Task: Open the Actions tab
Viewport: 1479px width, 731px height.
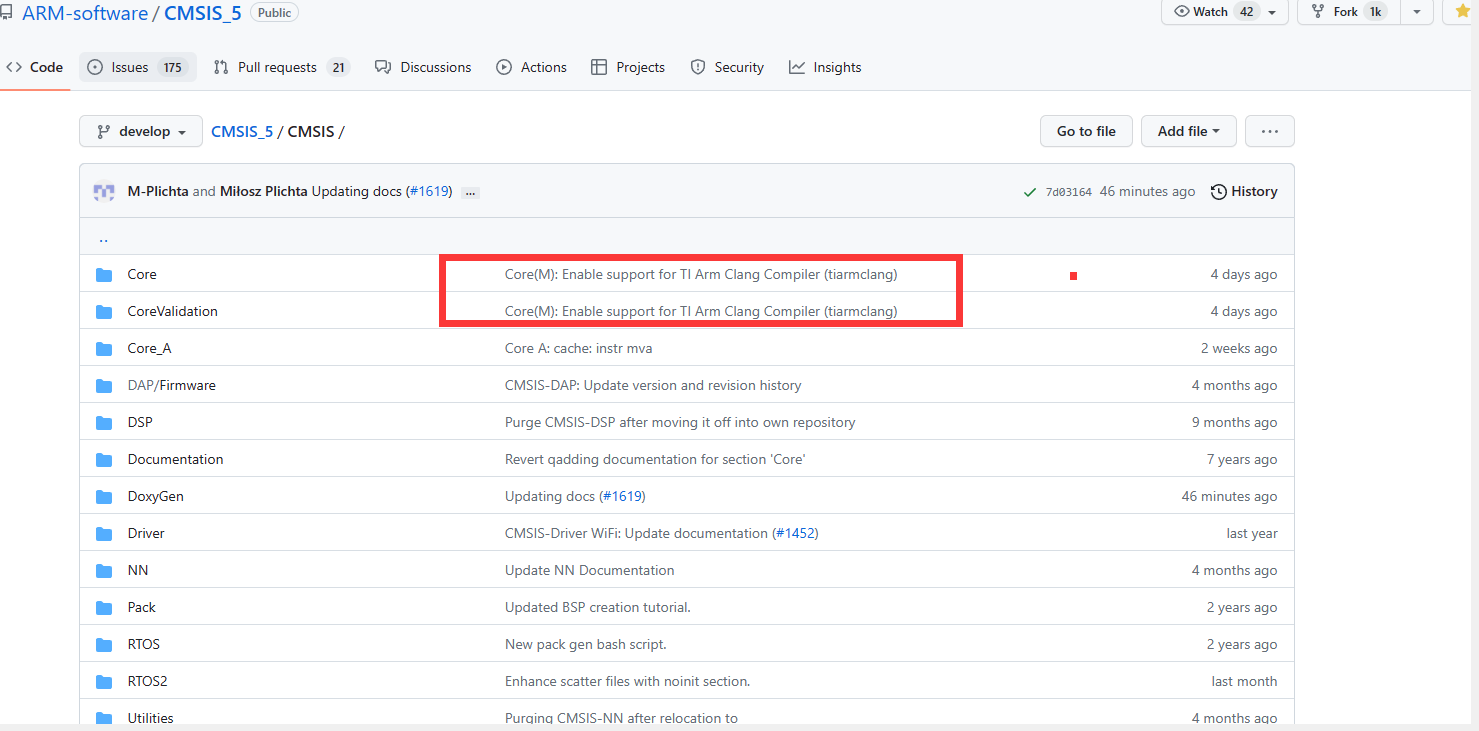Action: pyautogui.click(x=532, y=68)
